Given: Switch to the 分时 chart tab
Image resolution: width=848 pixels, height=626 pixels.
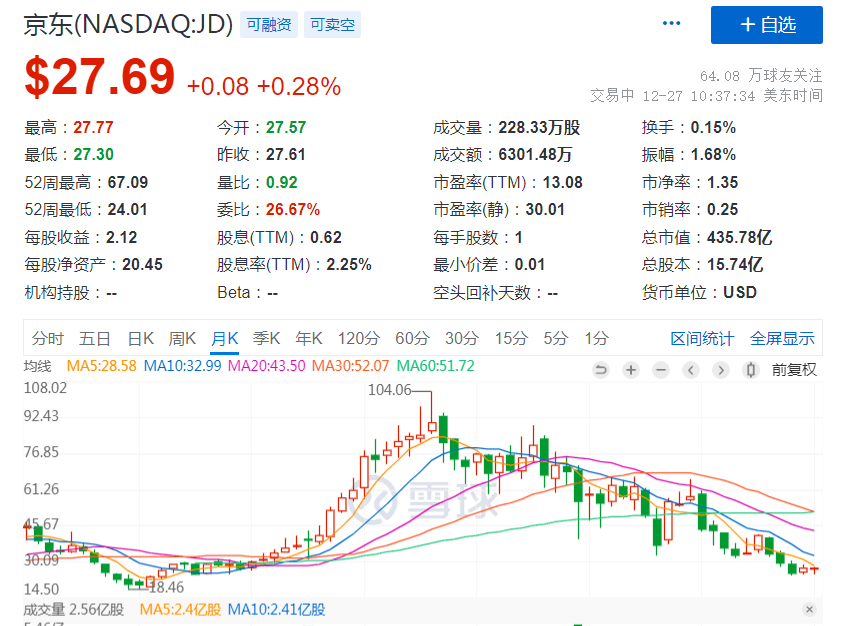Looking at the screenshot, I should click(x=48, y=338).
